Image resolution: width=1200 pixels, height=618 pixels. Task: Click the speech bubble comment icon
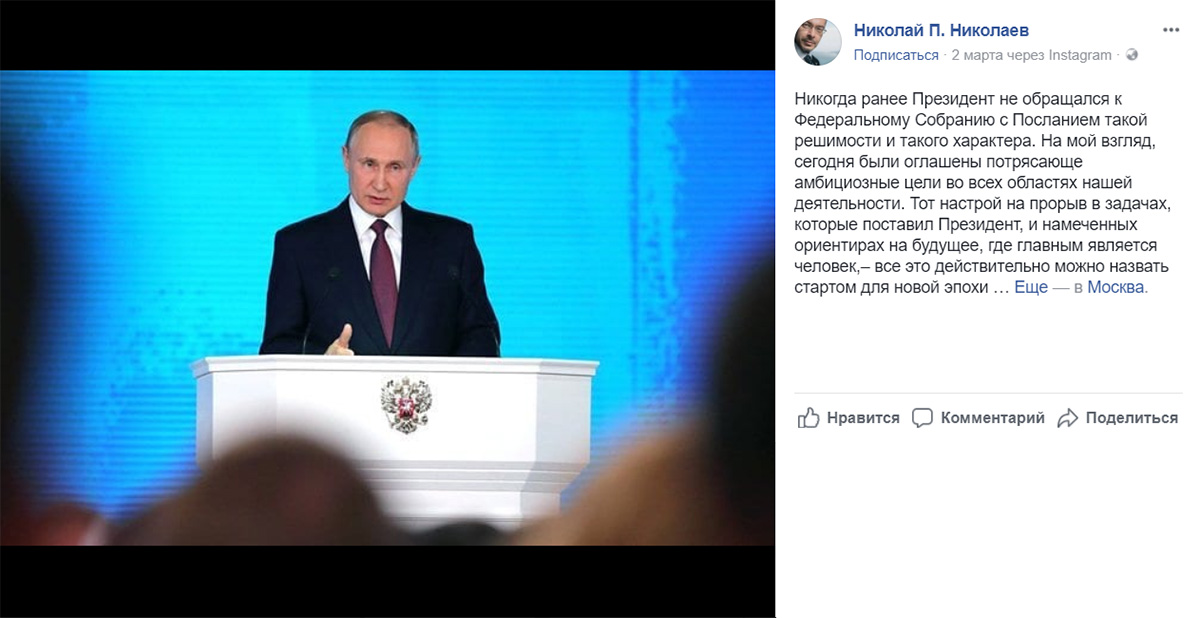(922, 418)
